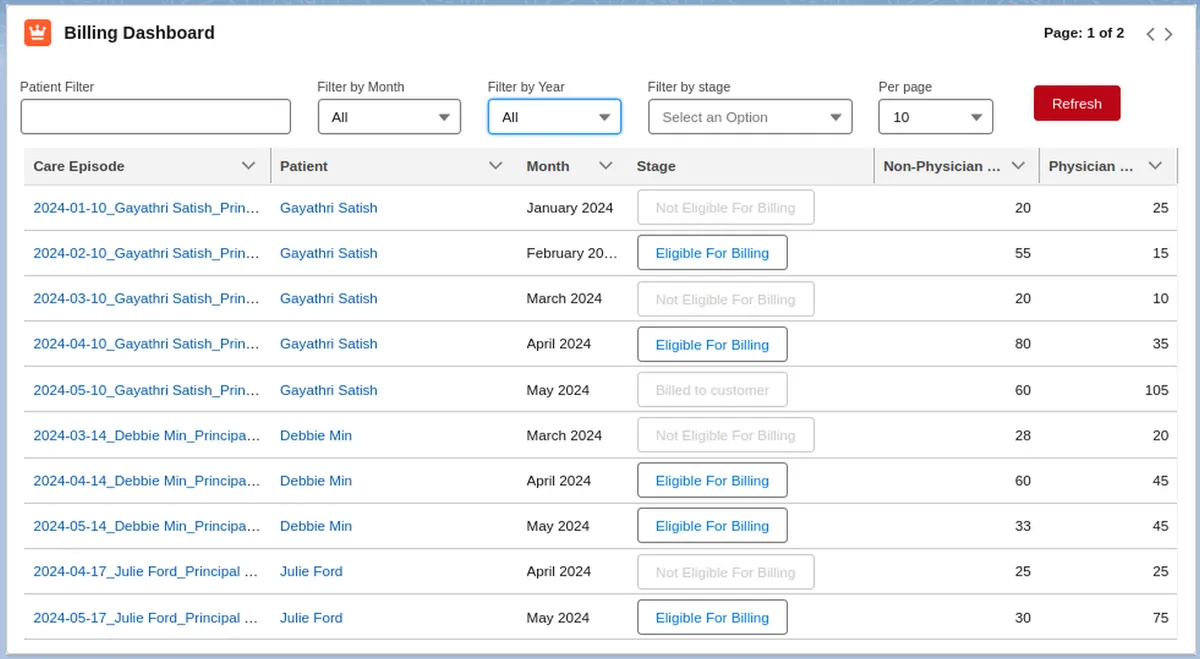Click the red Refresh button
Screen dimensions: 1200x659
tap(1077, 104)
